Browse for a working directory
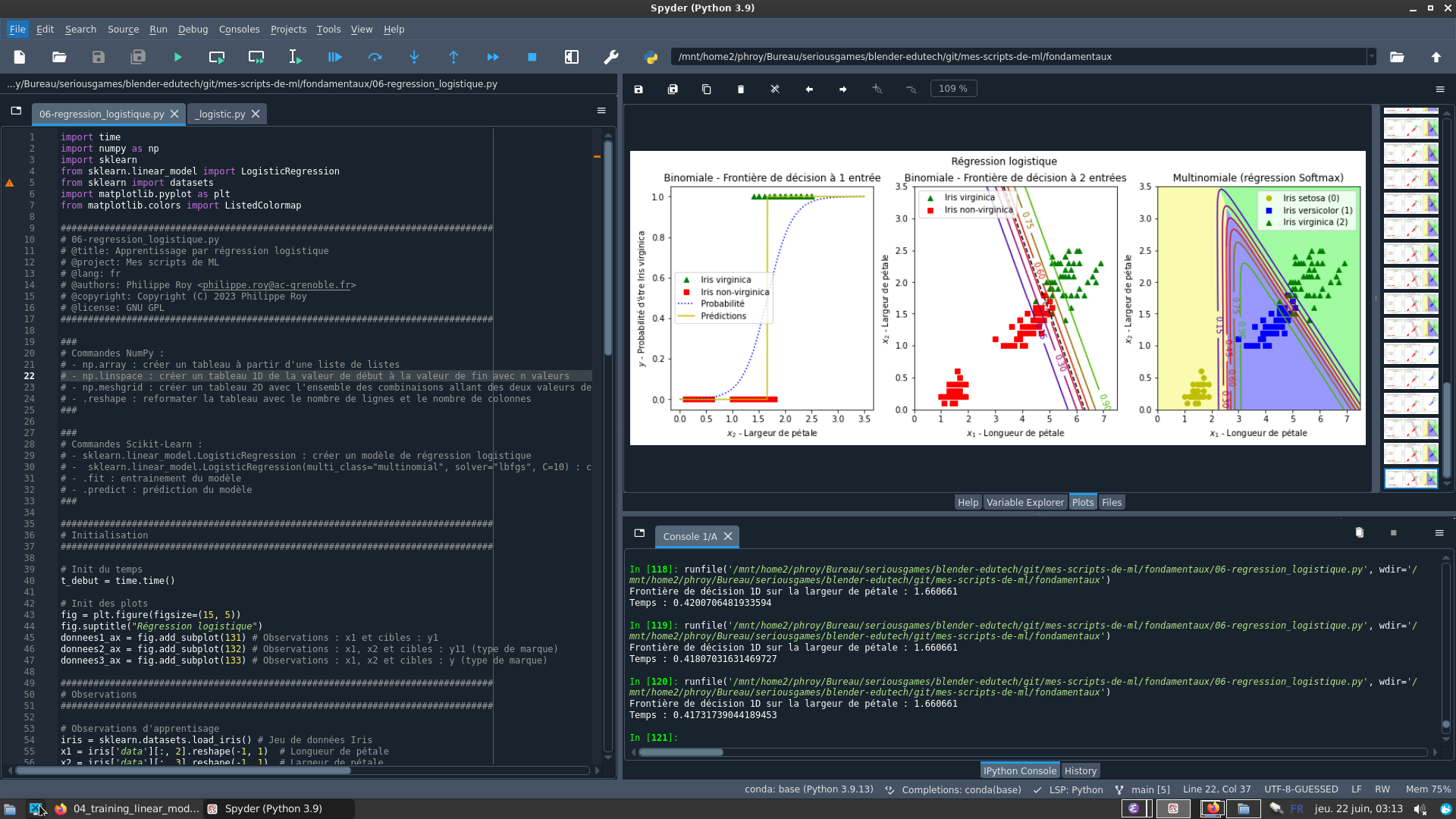 1397,57
